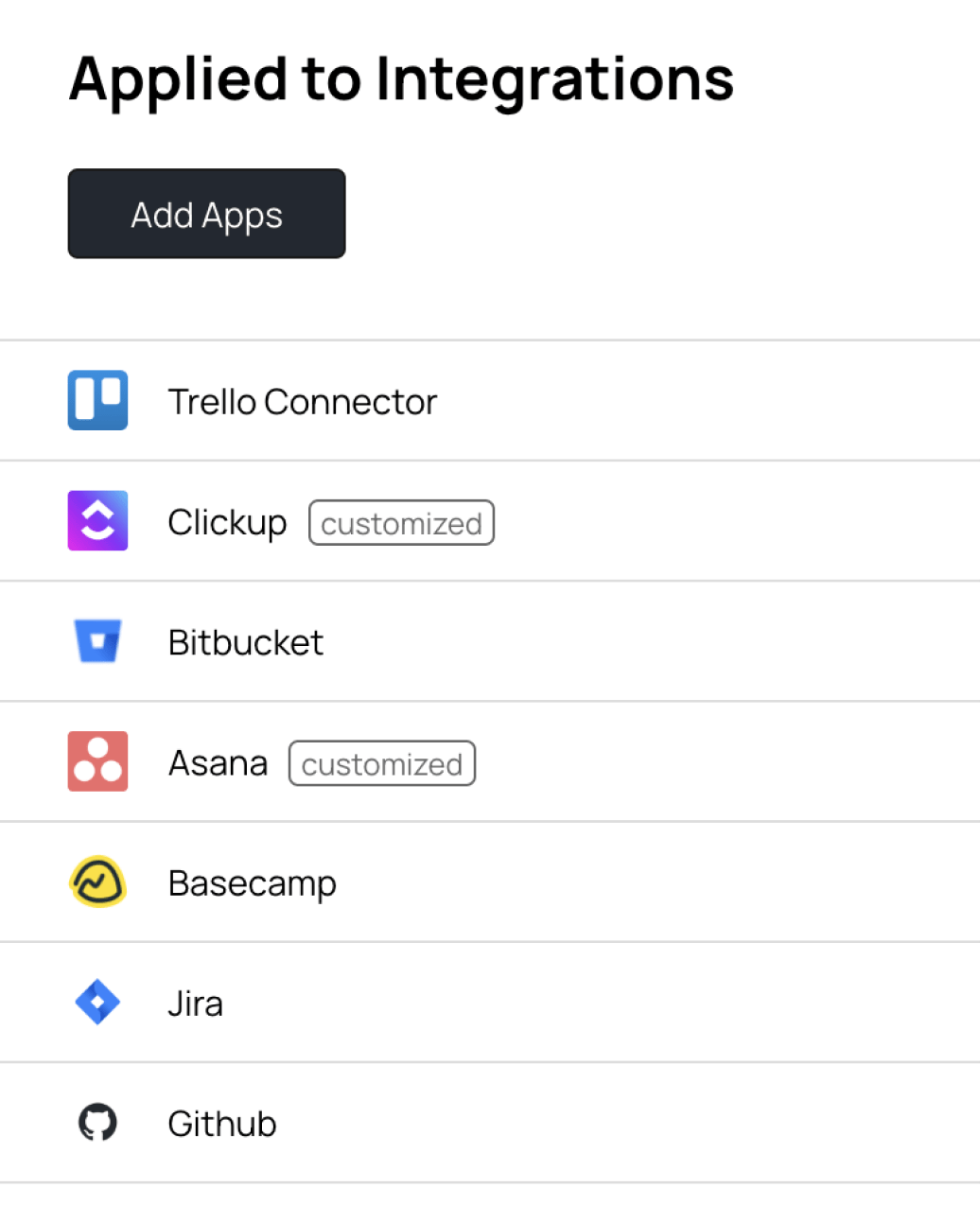
Task: Click the customized badge next to Asana
Action: point(382,763)
